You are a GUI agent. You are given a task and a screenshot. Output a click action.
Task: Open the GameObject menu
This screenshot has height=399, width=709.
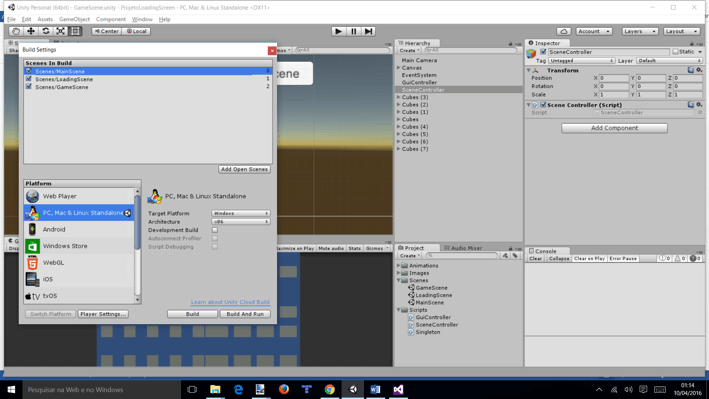[74, 19]
